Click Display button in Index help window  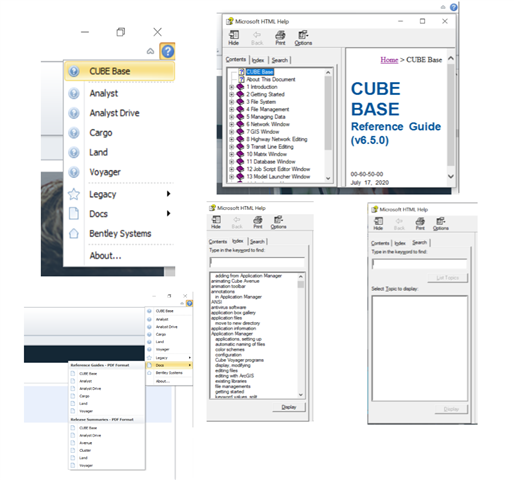(x=289, y=407)
